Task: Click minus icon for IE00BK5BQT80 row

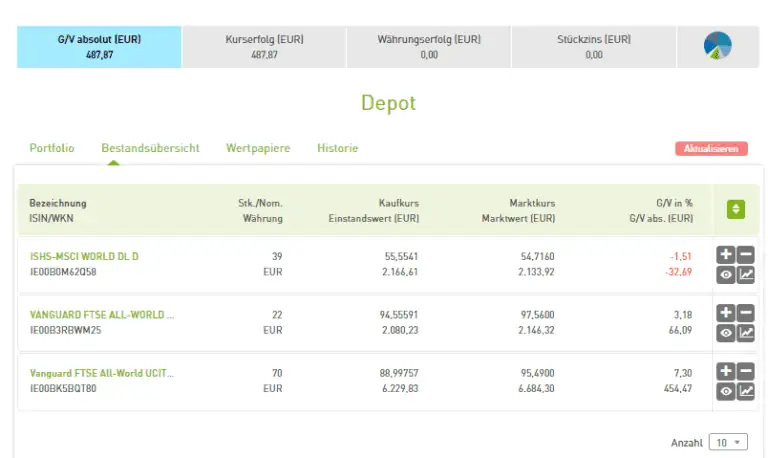Action: pyautogui.click(x=745, y=371)
